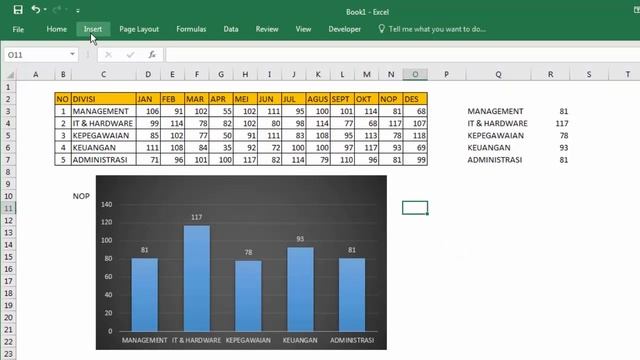Click the greyed Redo icon

pos(56,9)
